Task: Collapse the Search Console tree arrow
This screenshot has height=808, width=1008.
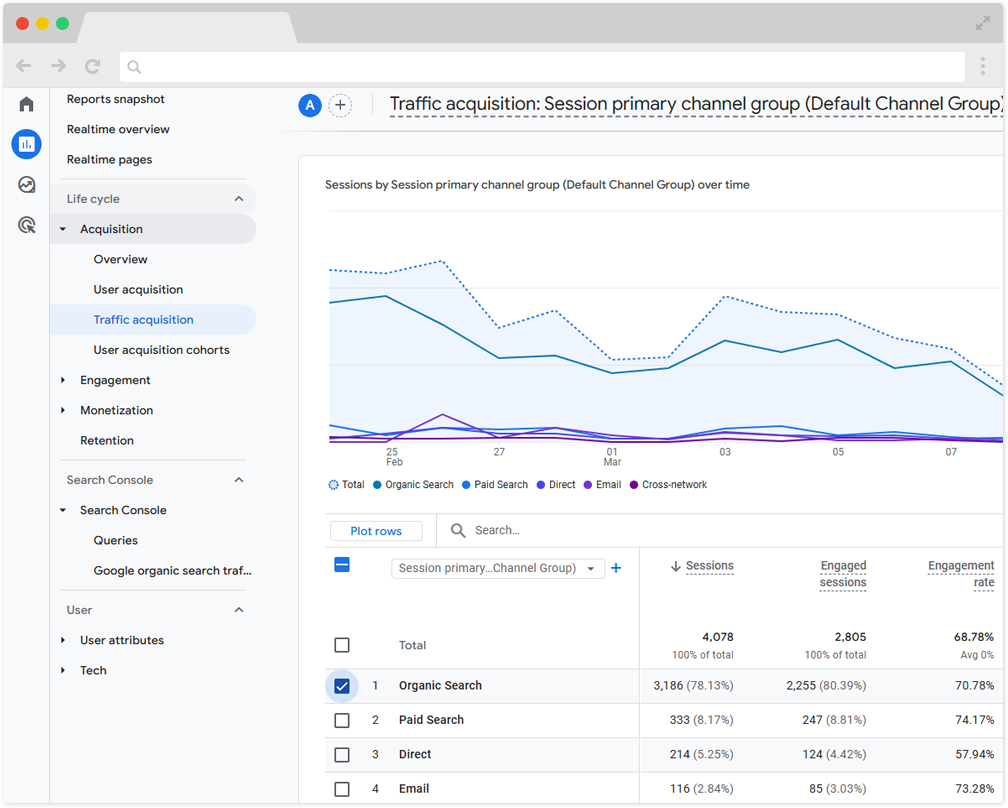Action: [63, 510]
